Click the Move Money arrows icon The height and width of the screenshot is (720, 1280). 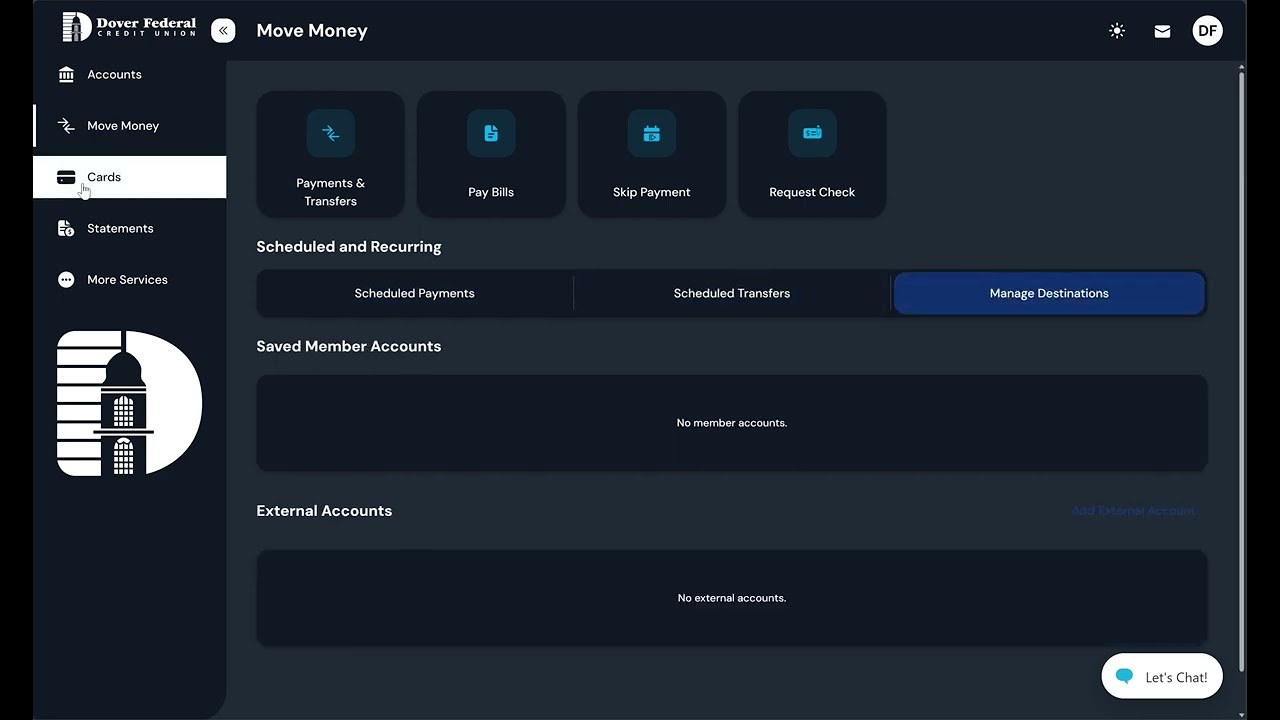tap(66, 126)
